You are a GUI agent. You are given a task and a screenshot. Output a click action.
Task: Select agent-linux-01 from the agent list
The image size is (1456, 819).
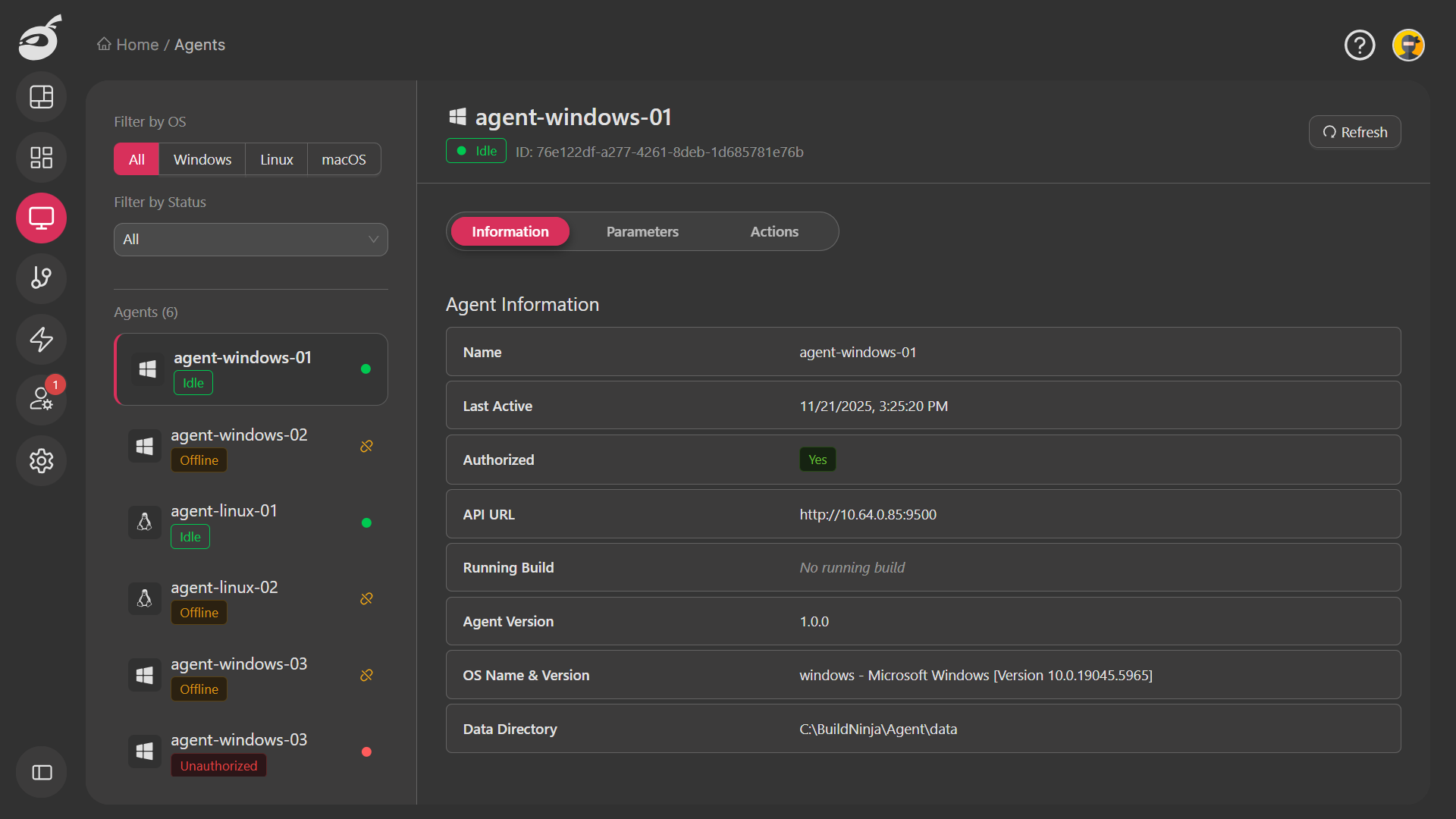click(x=250, y=522)
